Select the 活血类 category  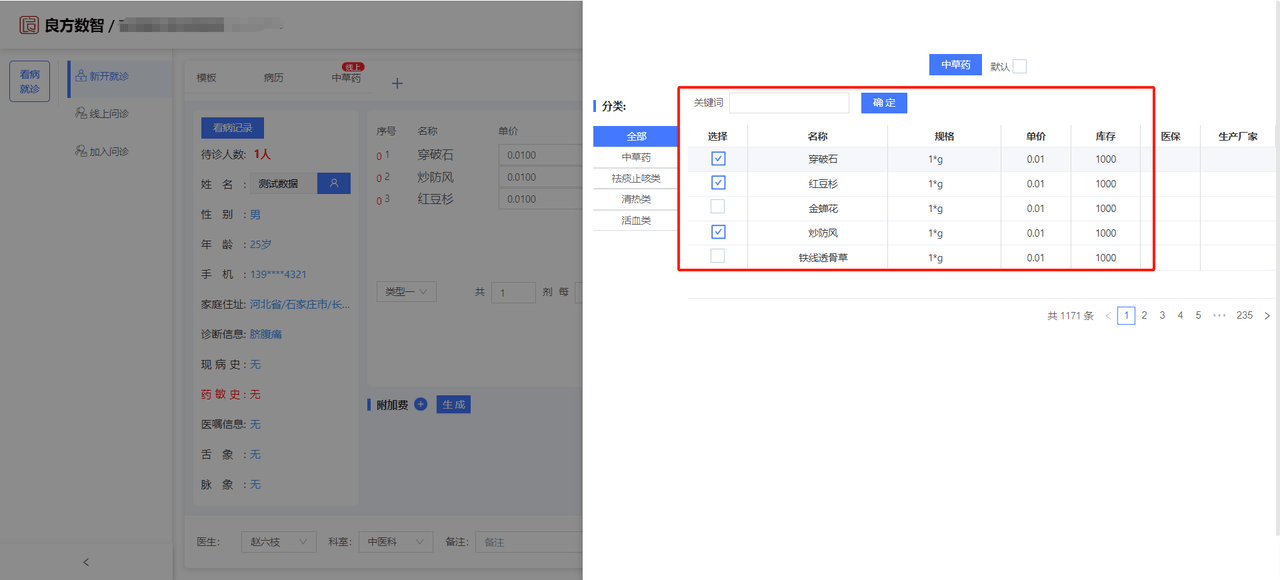(x=636, y=220)
